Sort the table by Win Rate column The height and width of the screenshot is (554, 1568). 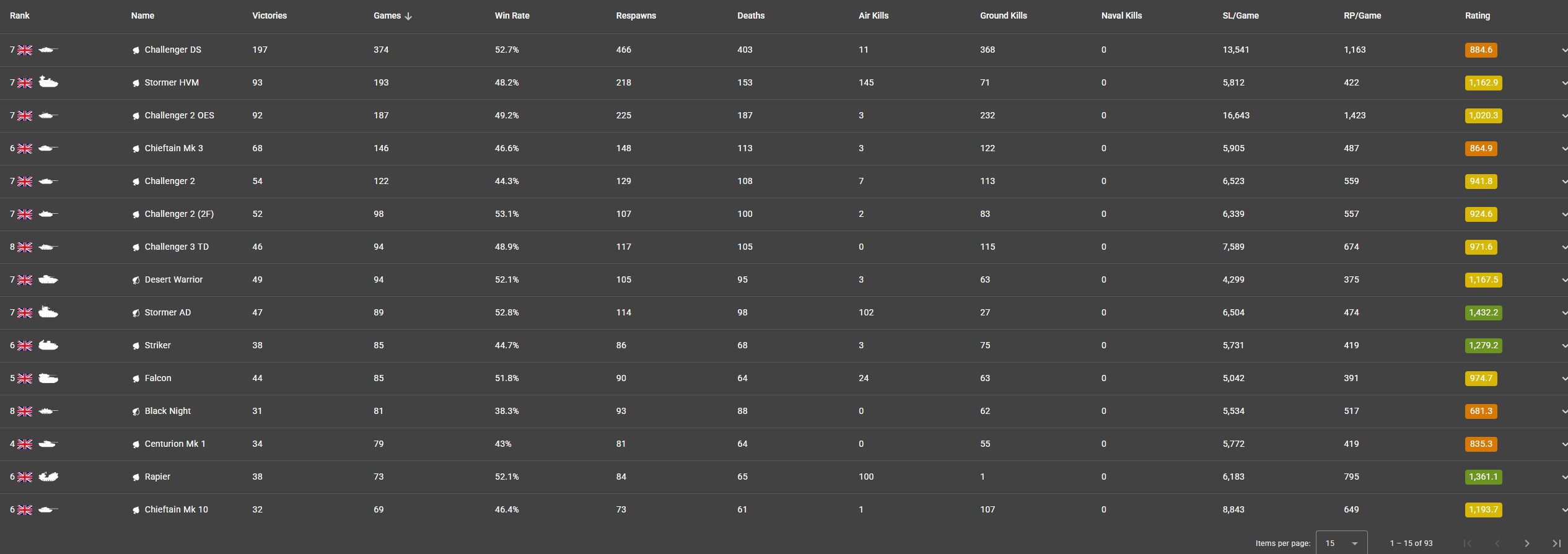pos(512,15)
